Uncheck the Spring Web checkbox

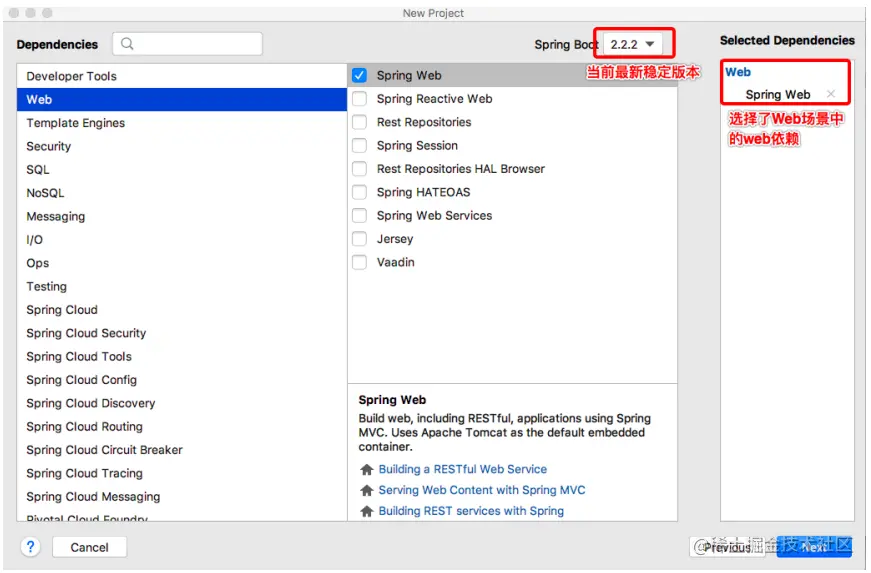pyautogui.click(x=359, y=75)
